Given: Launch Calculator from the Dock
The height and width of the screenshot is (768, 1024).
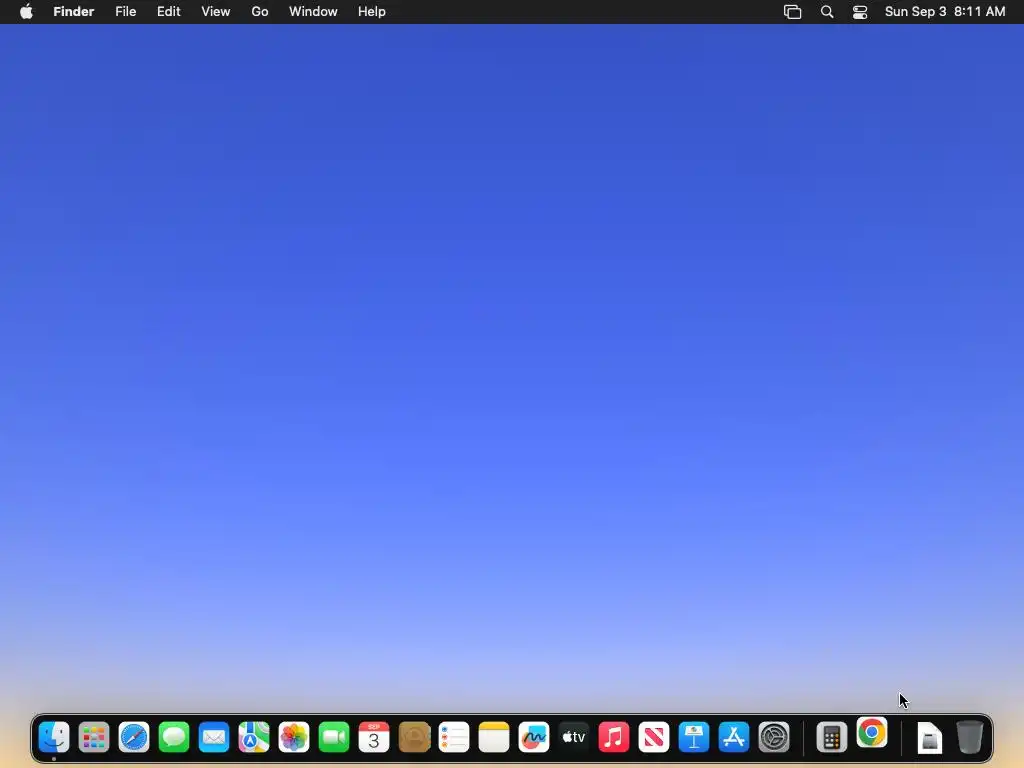Looking at the screenshot, I should pos(831,738).
